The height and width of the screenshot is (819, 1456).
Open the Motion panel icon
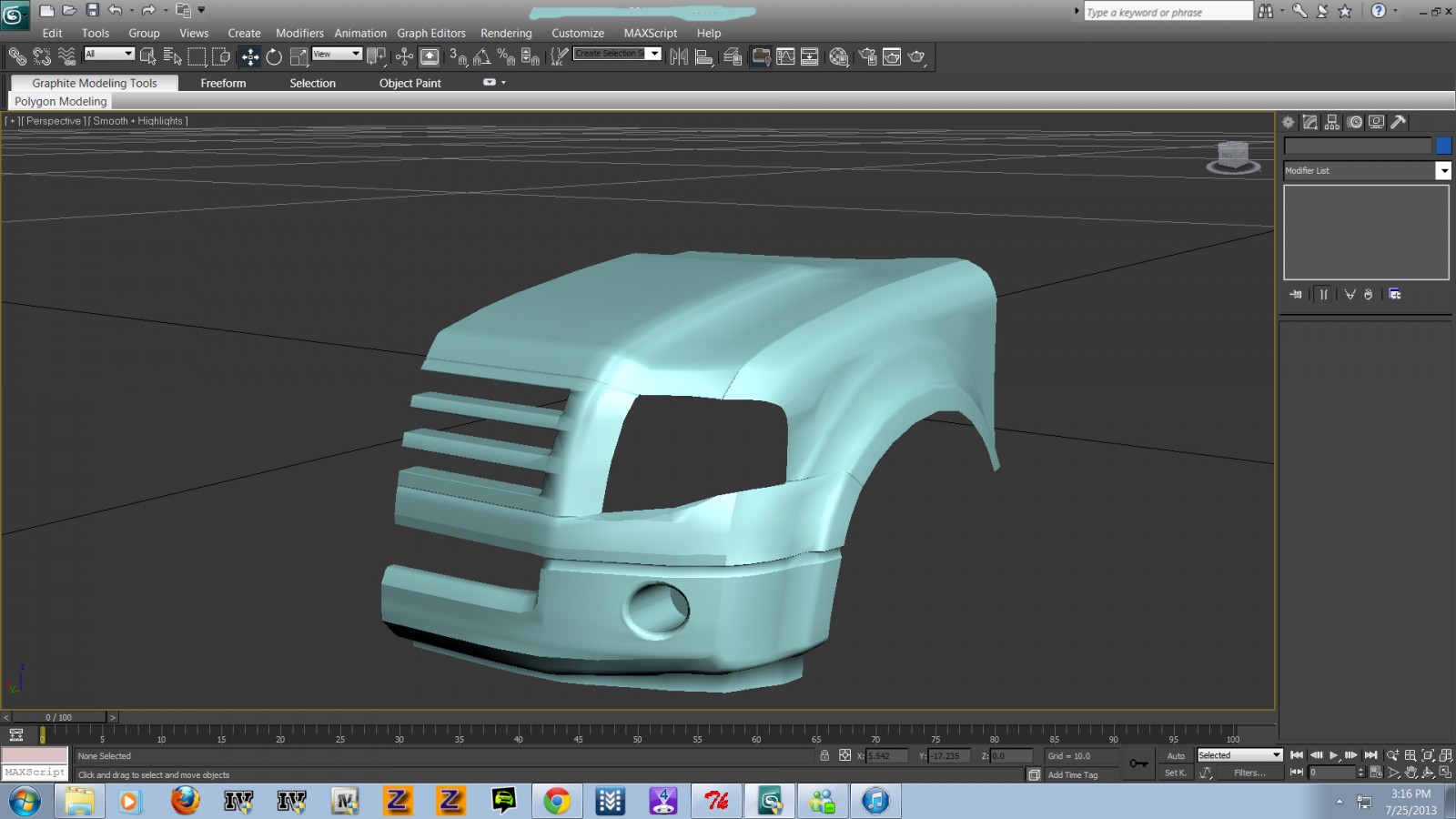pyautogui.click(x=1355, y=122)
